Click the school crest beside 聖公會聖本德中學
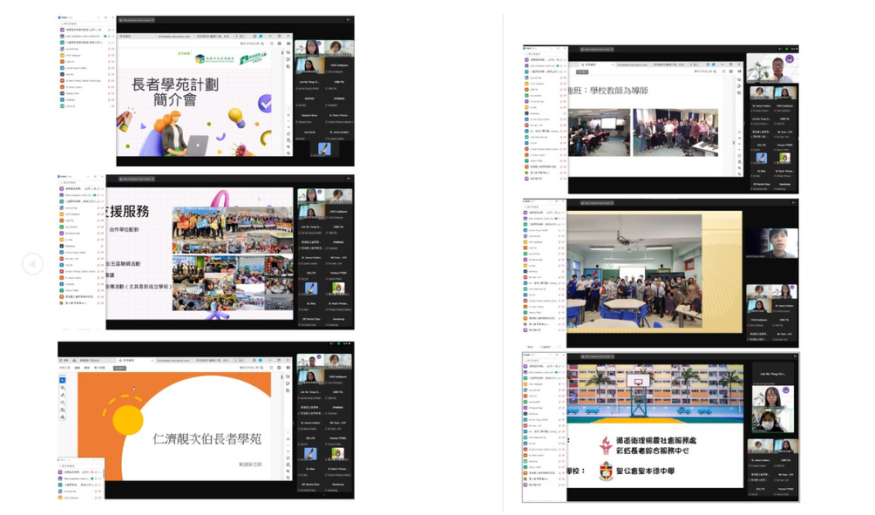The height and width of the screenshot is (515, 875). click(606, 472)
